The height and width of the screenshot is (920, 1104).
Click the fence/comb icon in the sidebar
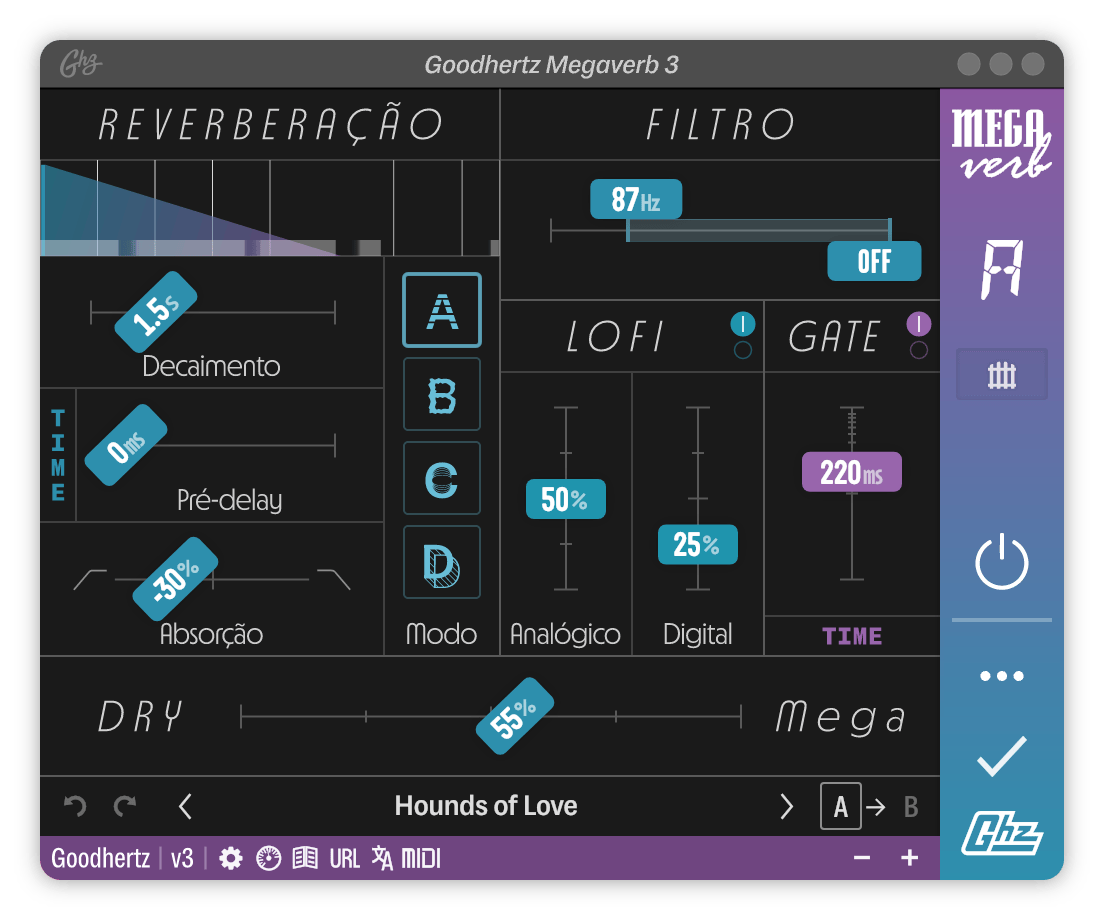[x=1001, y=374]
